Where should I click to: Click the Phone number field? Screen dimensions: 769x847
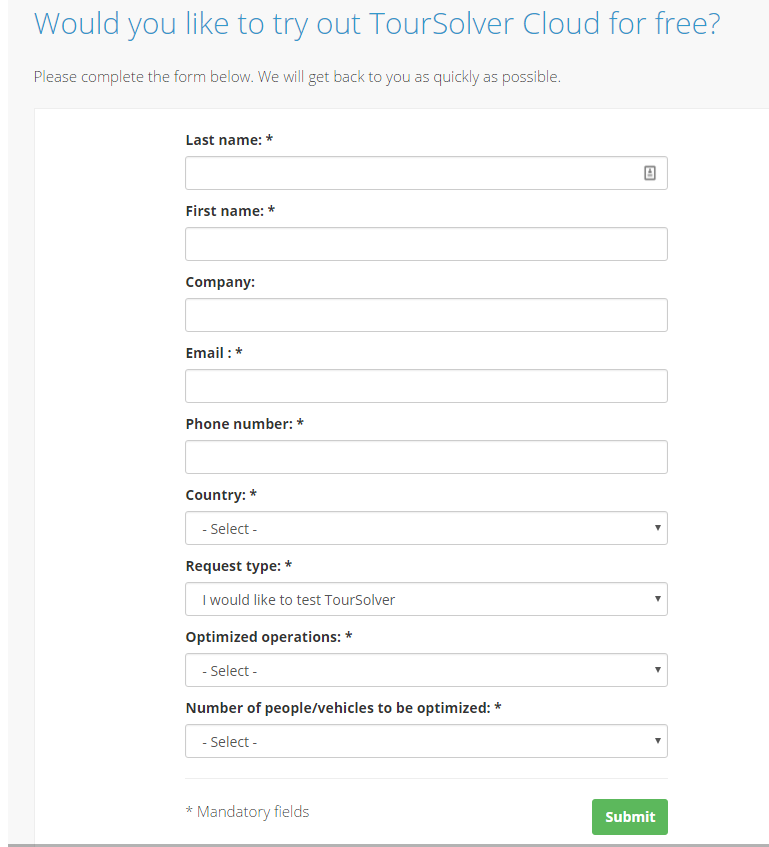click(426, 457)
